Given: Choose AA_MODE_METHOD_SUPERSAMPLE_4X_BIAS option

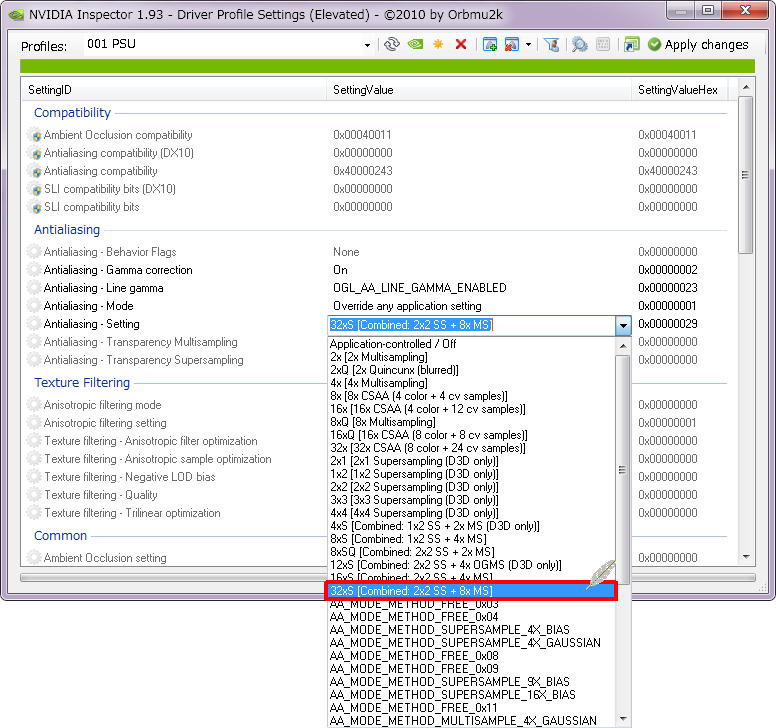Looking at the screenshot, I should point(472,630).
